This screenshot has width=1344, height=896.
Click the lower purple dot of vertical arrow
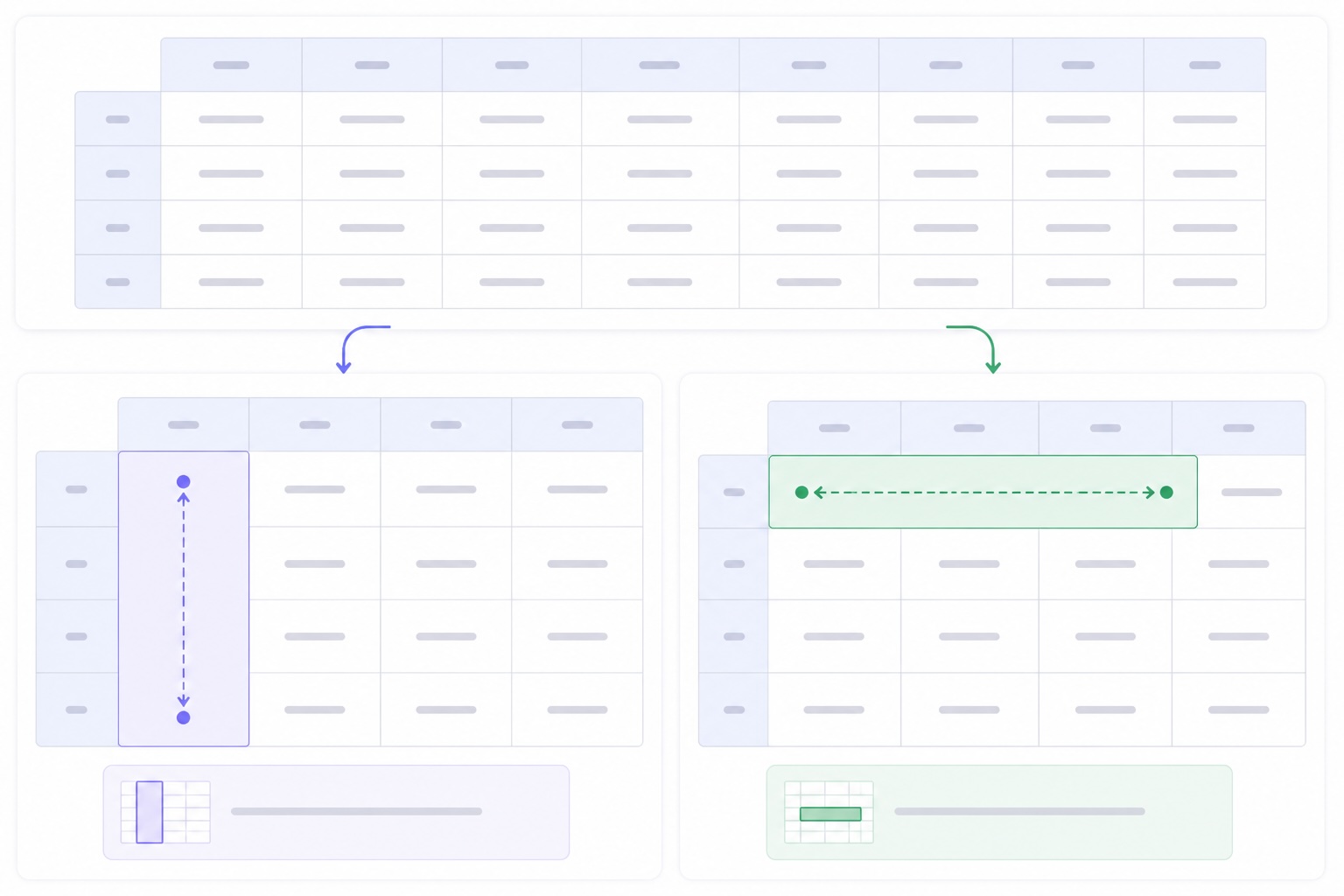[x=184, y=717]
